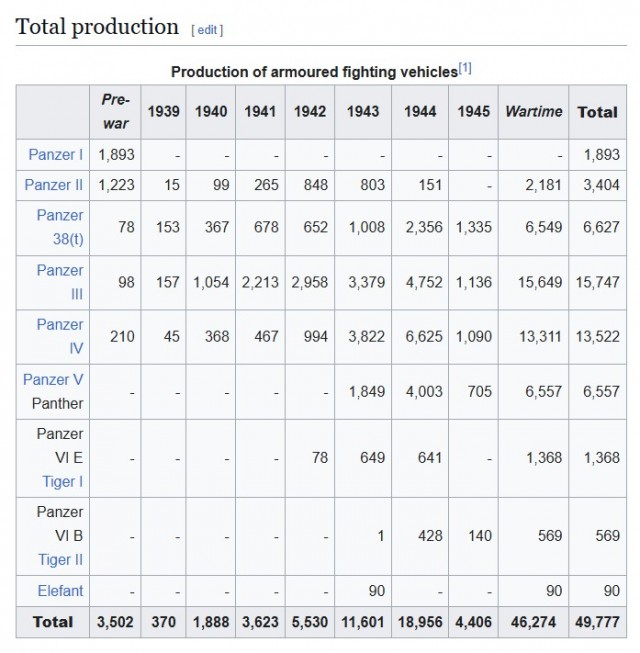Visit the Elefant article link
640x653 pixels.
60,591
